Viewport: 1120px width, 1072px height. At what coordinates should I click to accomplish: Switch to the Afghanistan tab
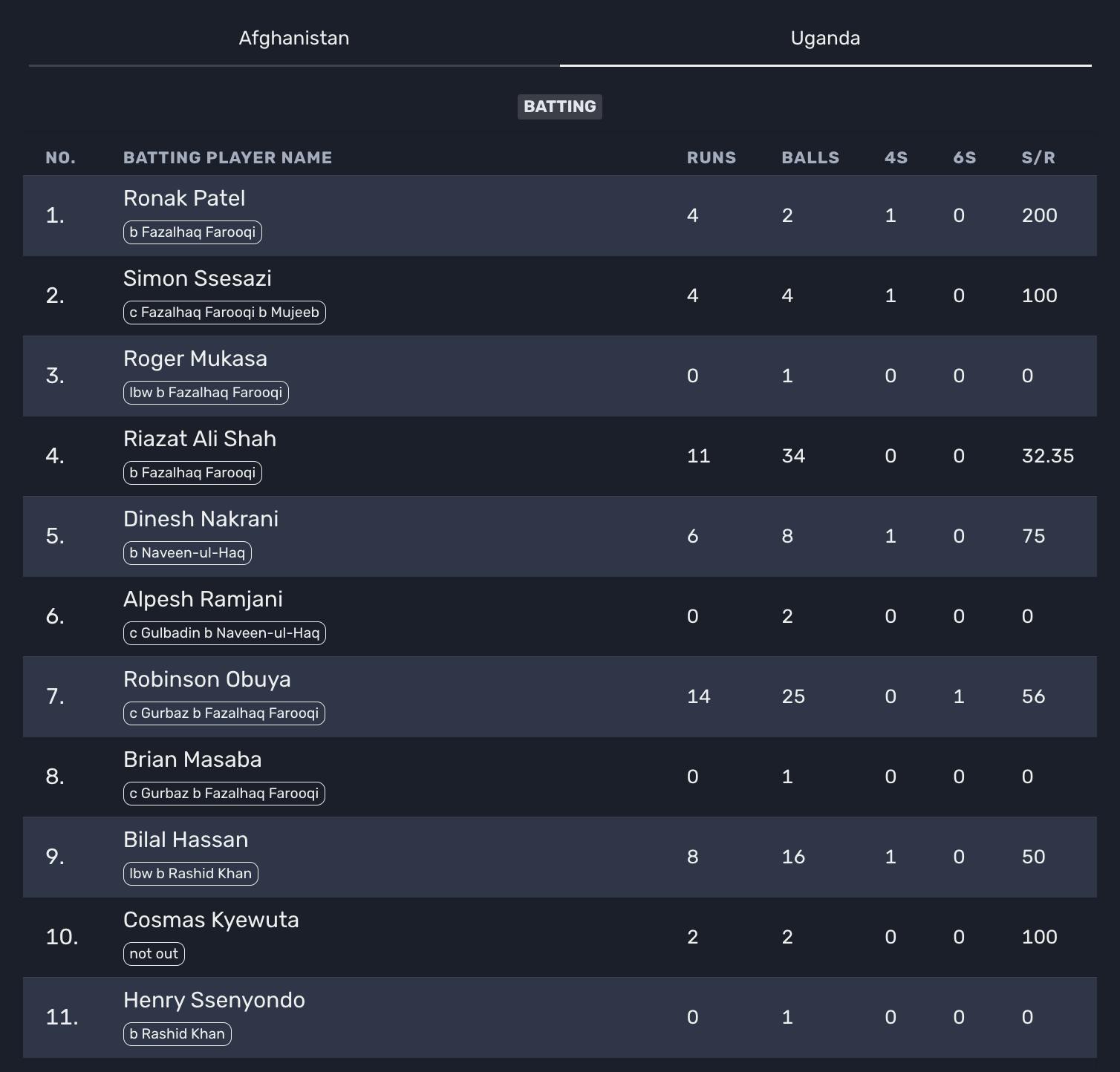[x=294, y=39]
